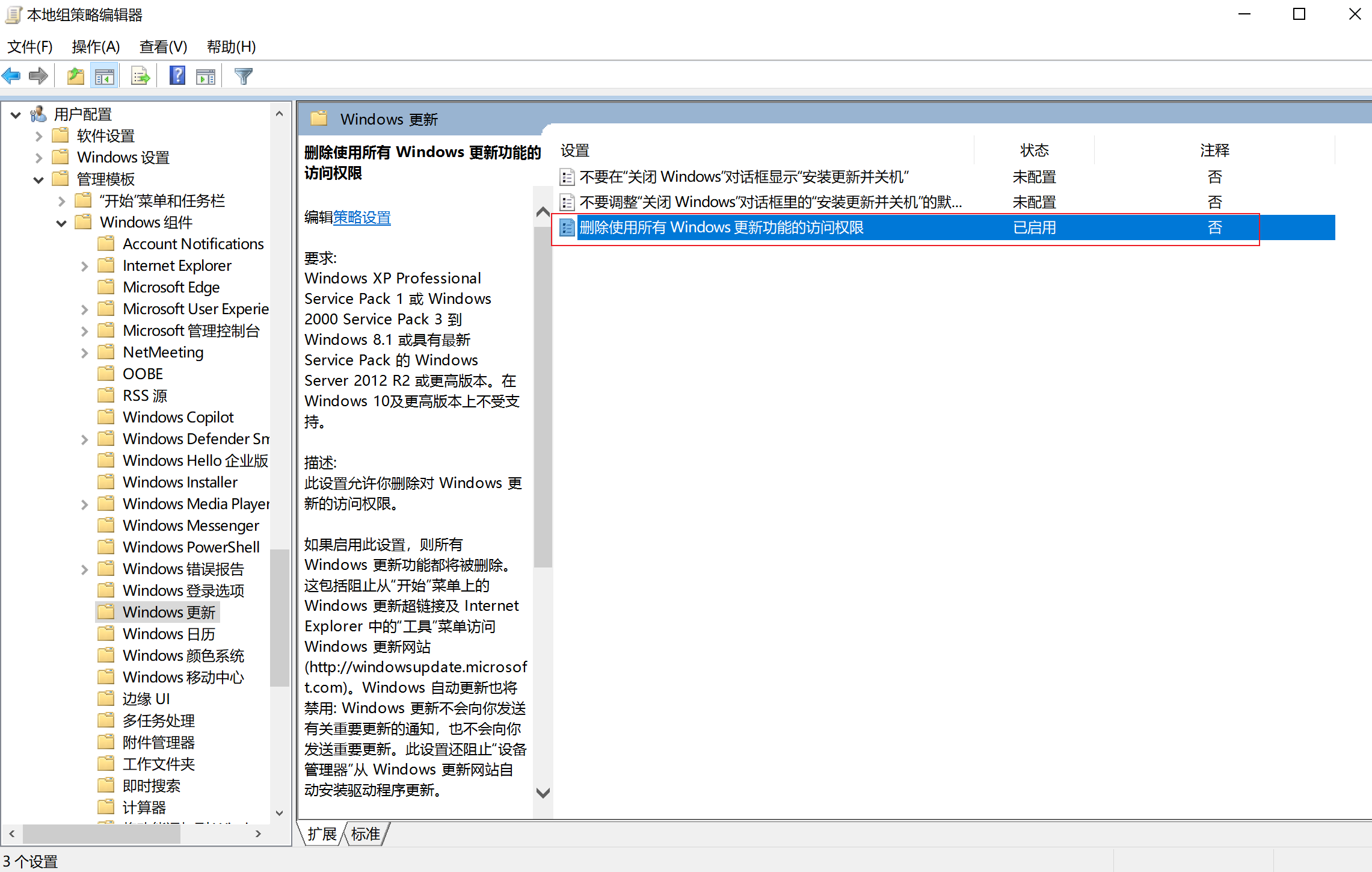1372x872 pixels.
Task: Toggle the Show/Hide Console Tree icon
Action: point(104,76)
